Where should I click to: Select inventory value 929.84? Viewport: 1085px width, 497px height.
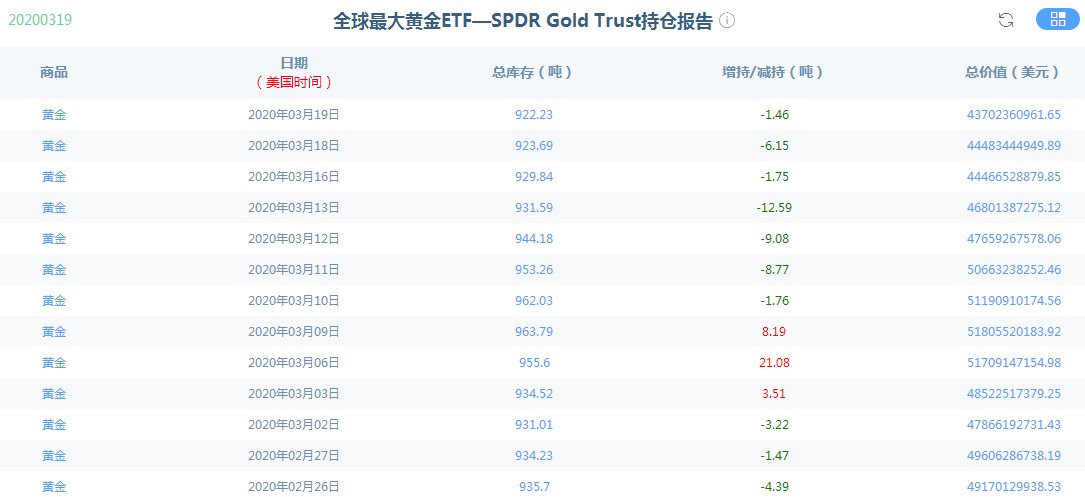click(x=534, y=177)
